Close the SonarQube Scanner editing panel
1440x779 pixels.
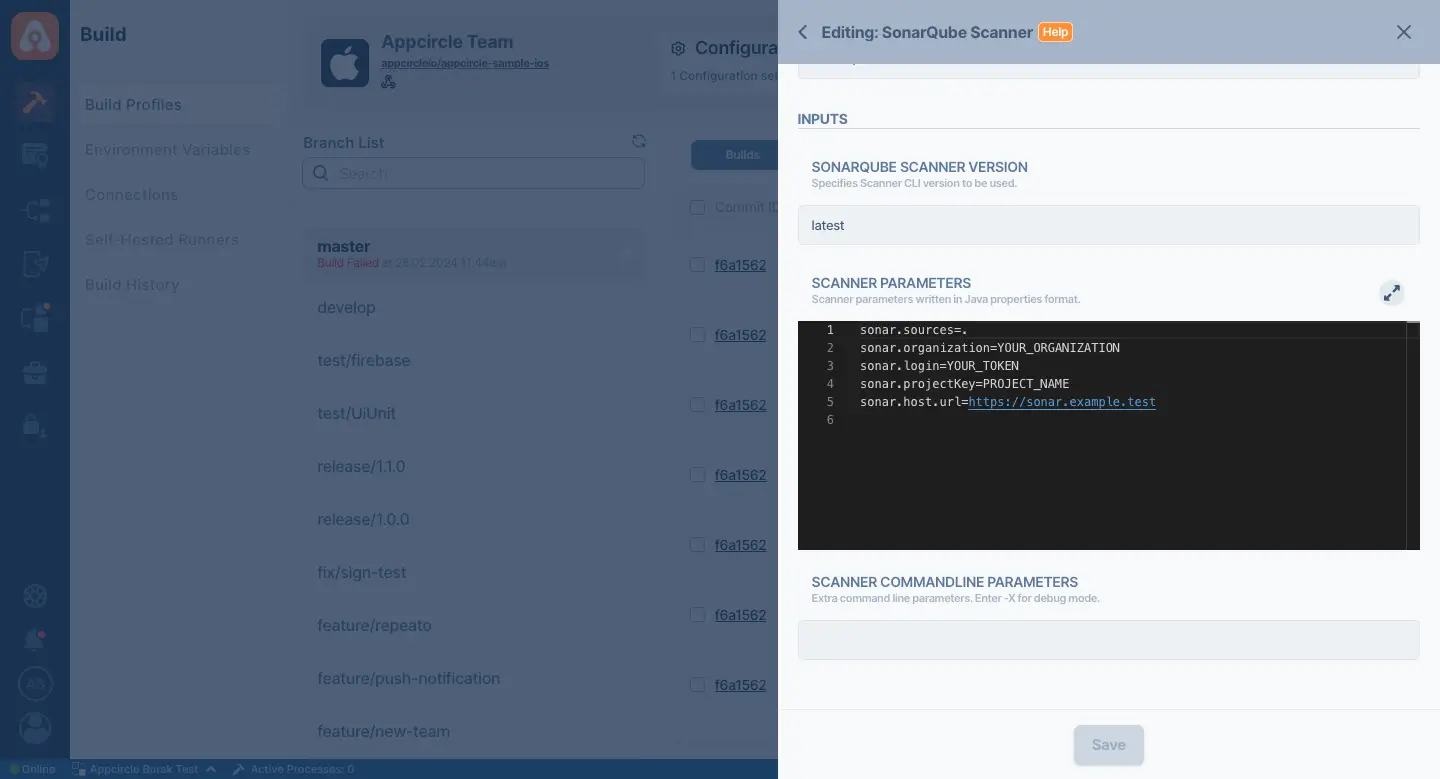tap(1404, 32)
